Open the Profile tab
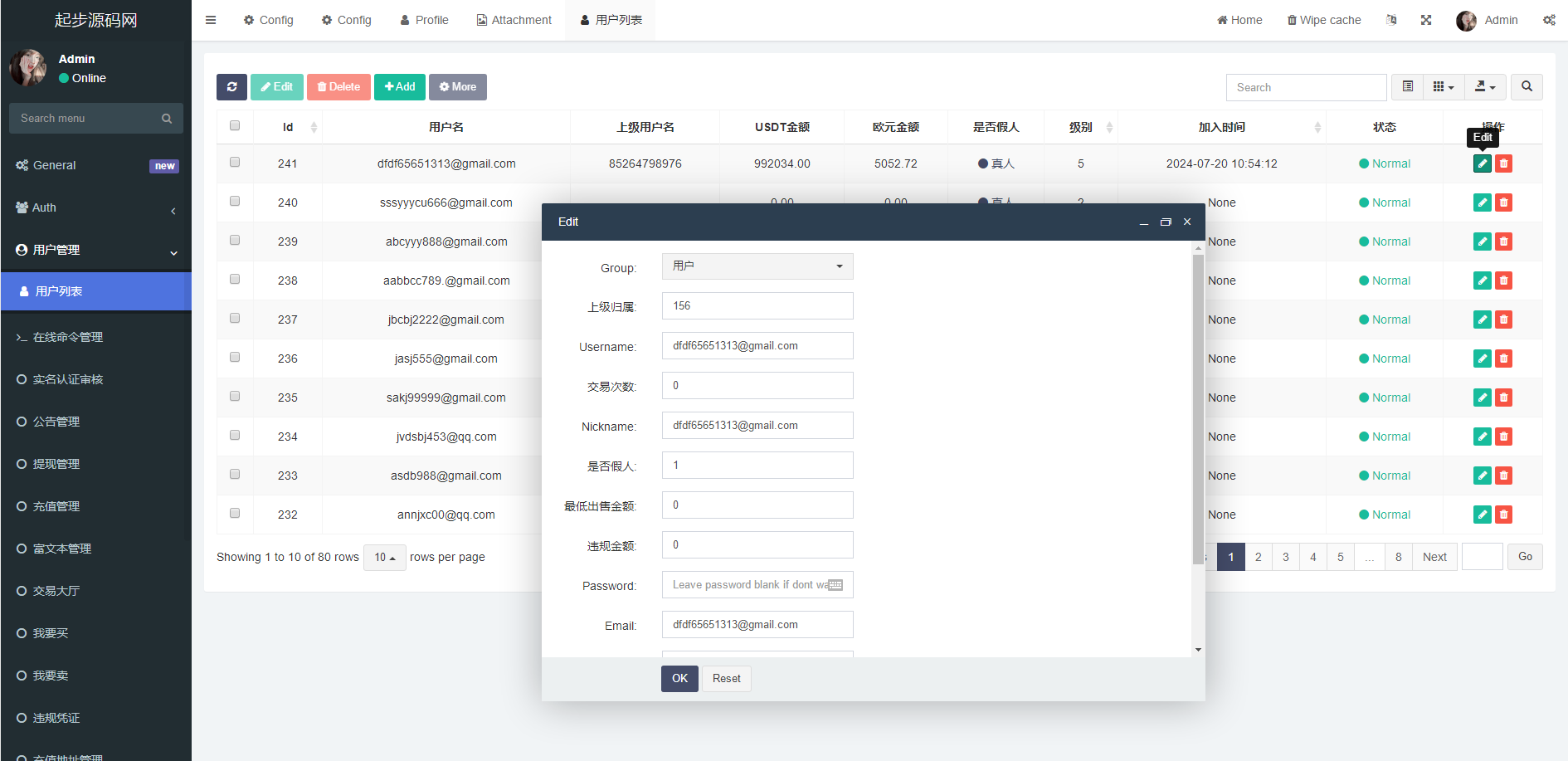This screenshot has height=761, width=1568. [x=424, y=20]
